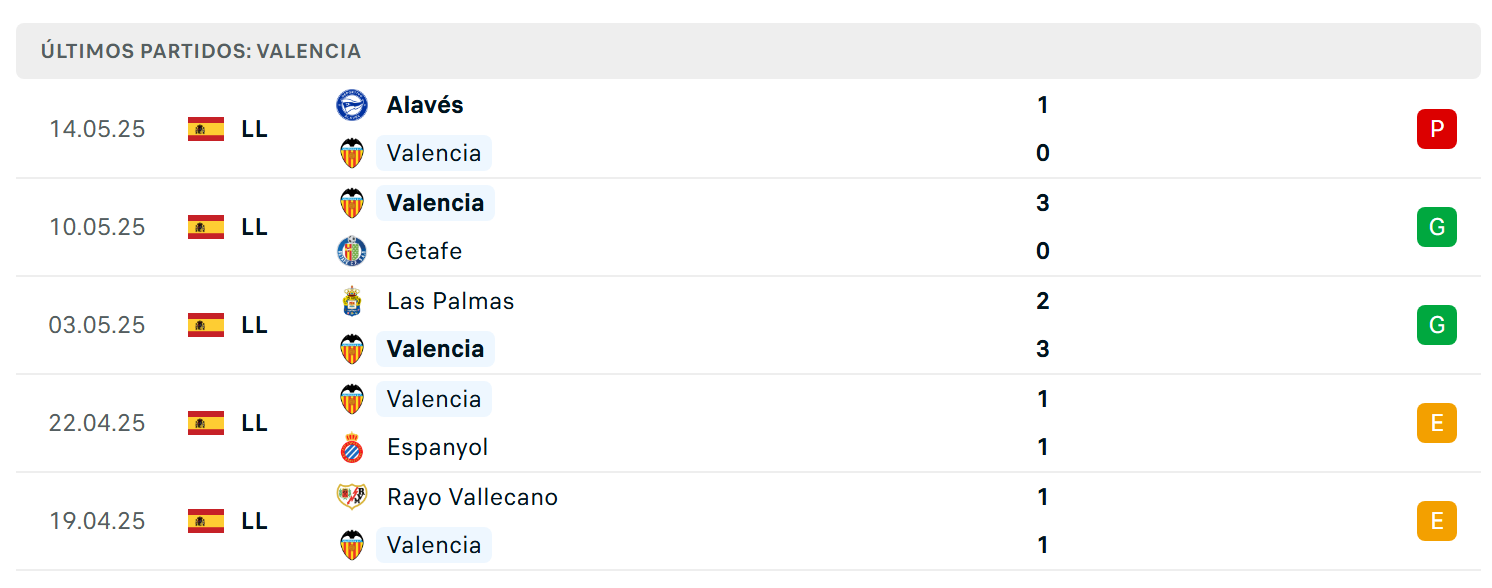1492x588 pixels.
Task: Click the Getafe team crest
Action: tap(352, 251)
